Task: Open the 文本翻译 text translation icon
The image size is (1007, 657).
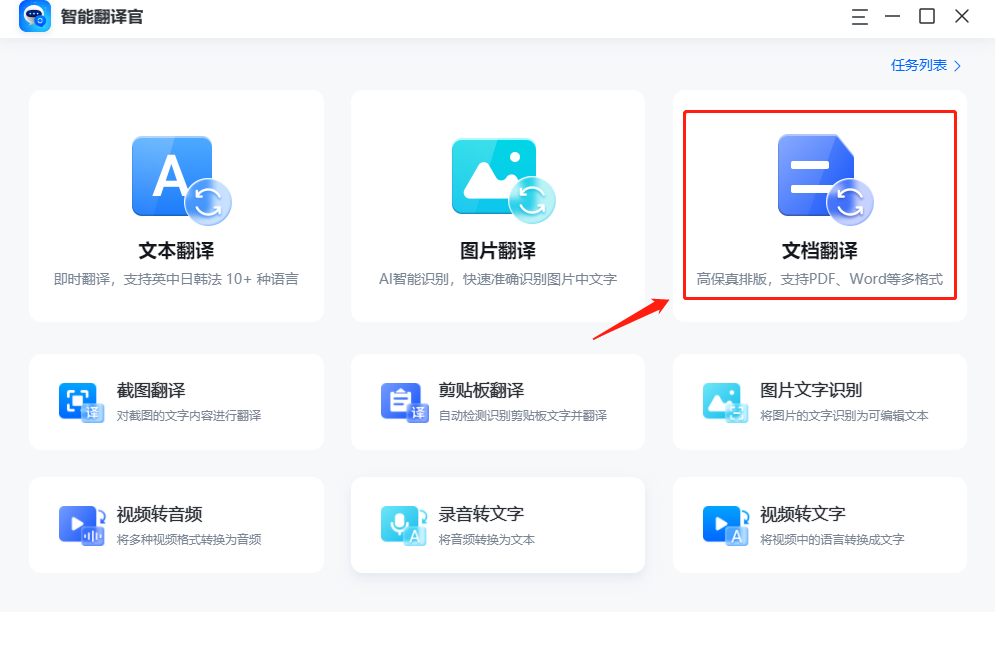Action: 181,180
